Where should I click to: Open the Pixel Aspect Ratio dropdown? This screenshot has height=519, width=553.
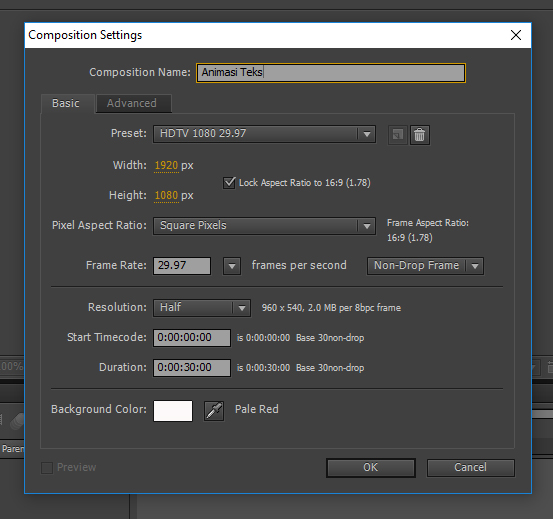pyautogui.click(x=264, y=226)
